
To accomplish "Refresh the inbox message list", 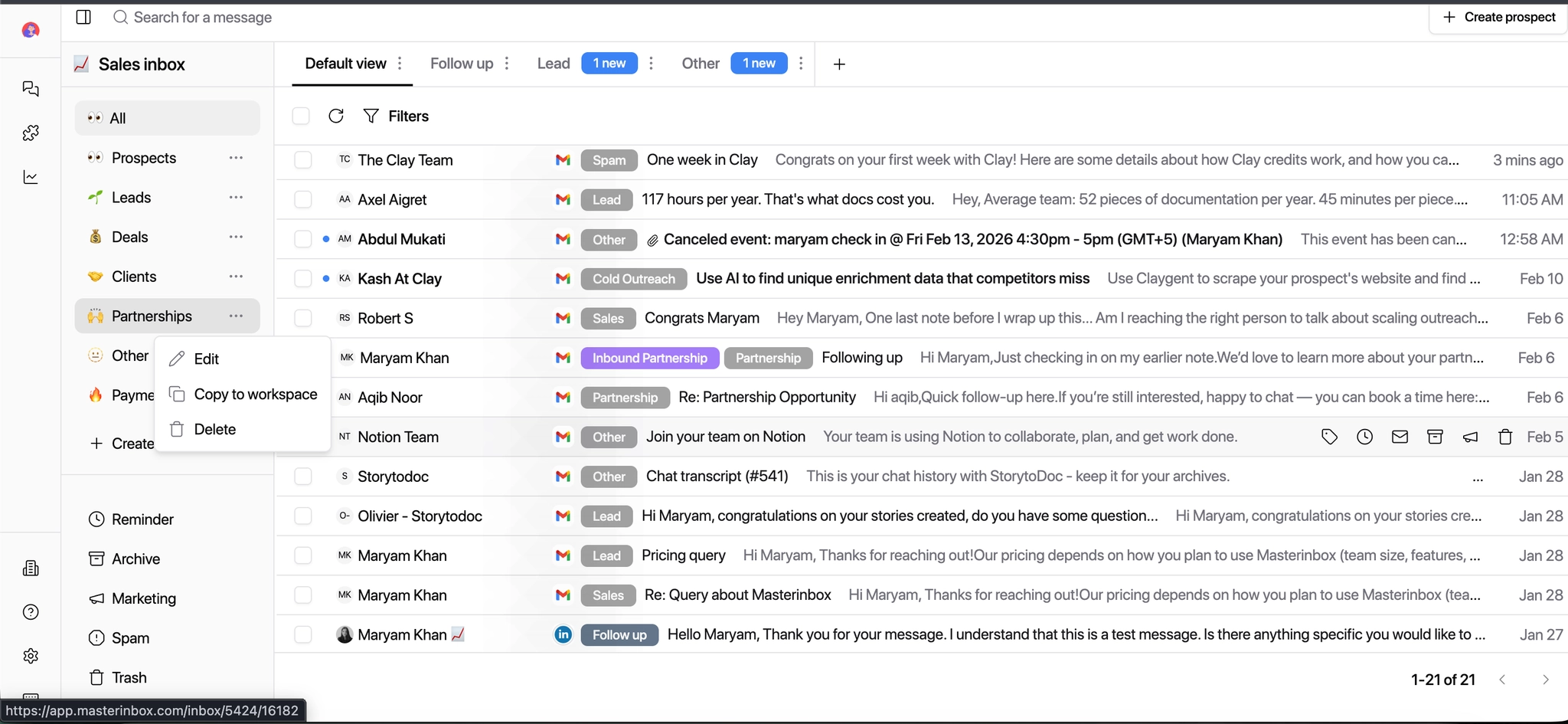I will pos(336,116).
